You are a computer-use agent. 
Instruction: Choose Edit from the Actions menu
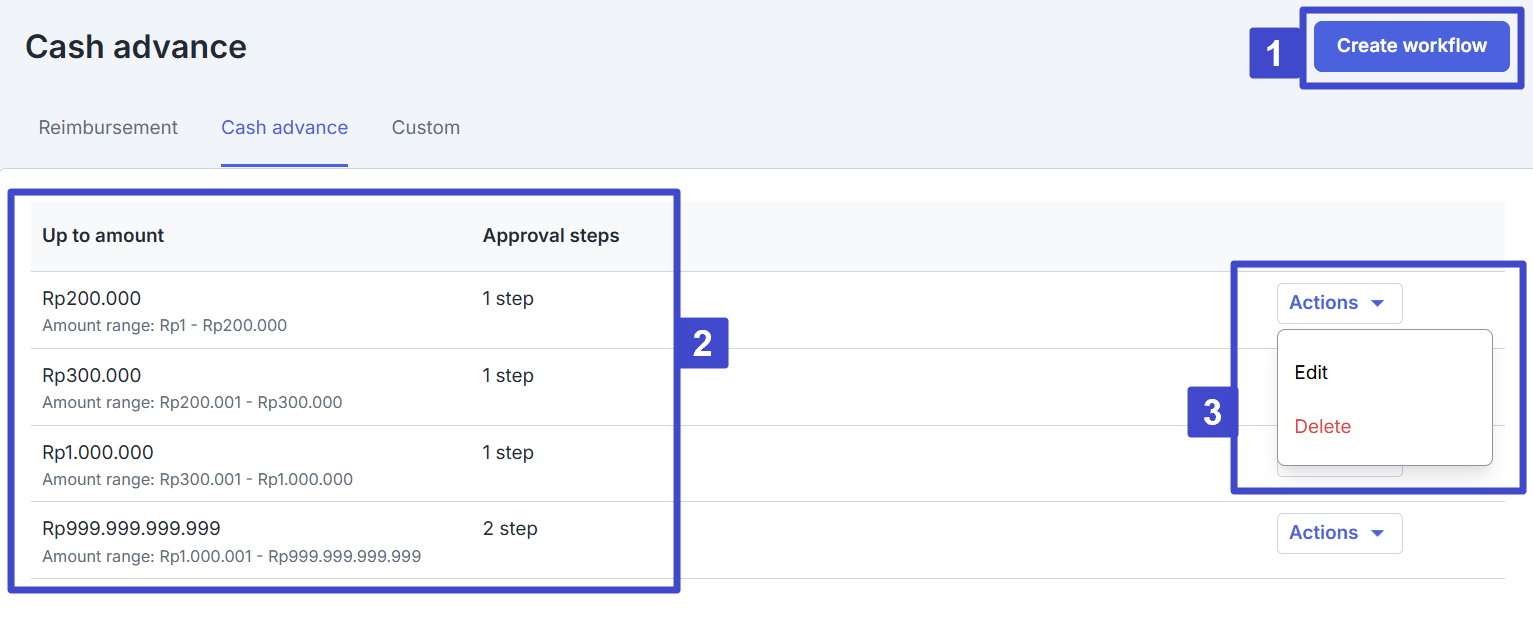(x=1311, y=372)
